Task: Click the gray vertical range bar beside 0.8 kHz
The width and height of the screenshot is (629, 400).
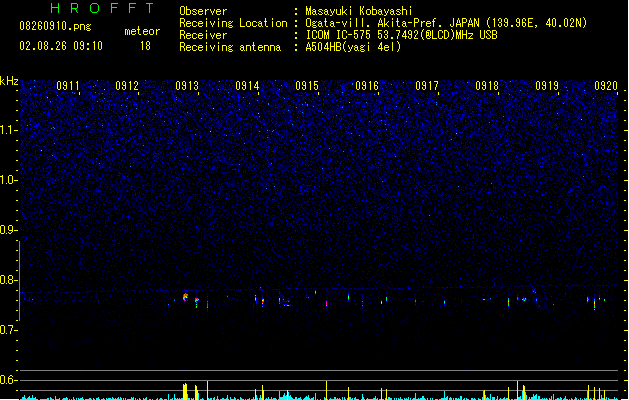Action: [19, 281]
